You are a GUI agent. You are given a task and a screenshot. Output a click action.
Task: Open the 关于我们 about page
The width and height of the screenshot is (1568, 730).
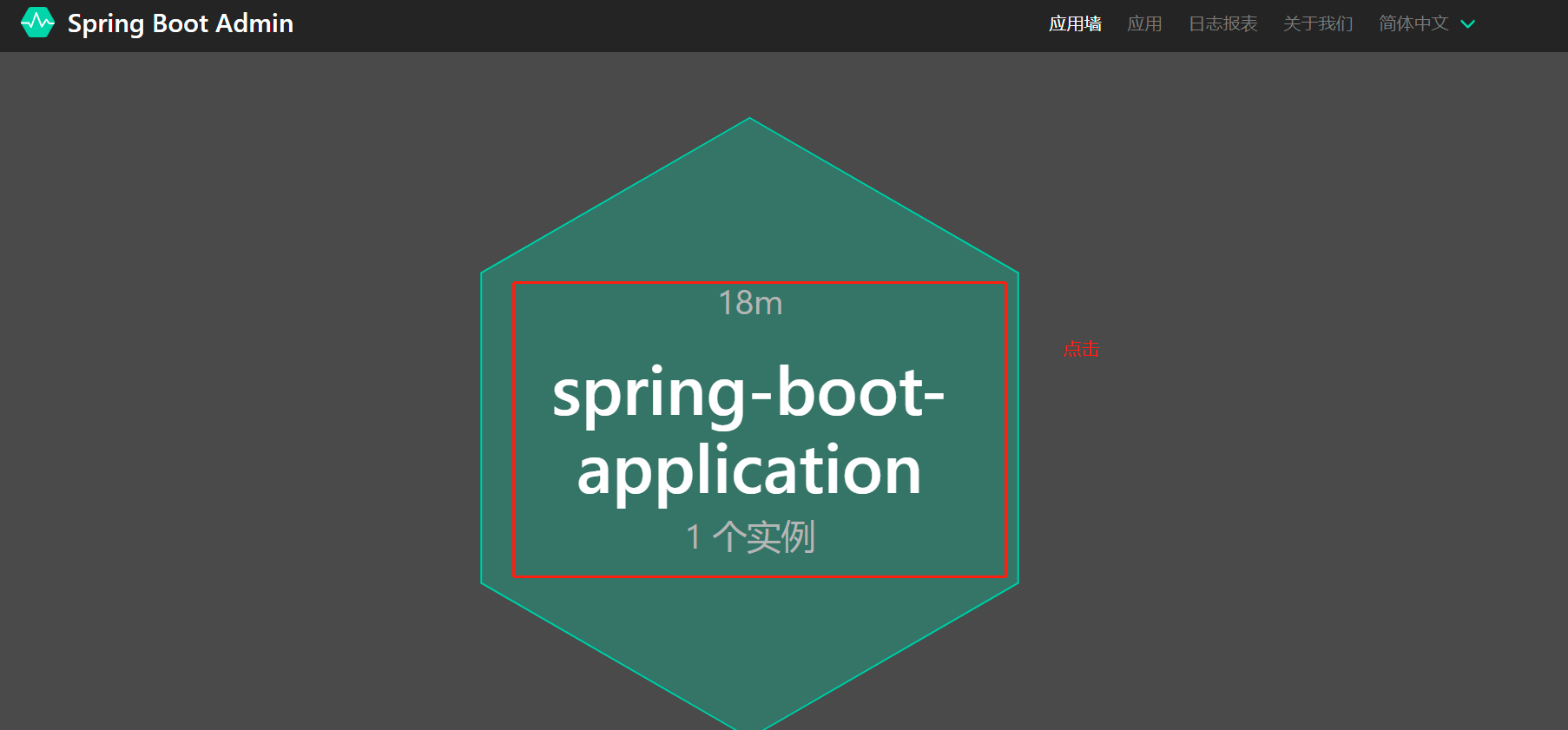click(x=1318, y=23)
